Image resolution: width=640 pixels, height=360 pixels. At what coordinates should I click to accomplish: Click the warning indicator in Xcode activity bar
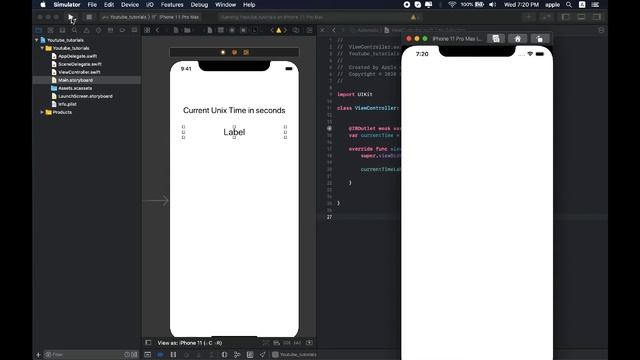click(x=414, y=17)
